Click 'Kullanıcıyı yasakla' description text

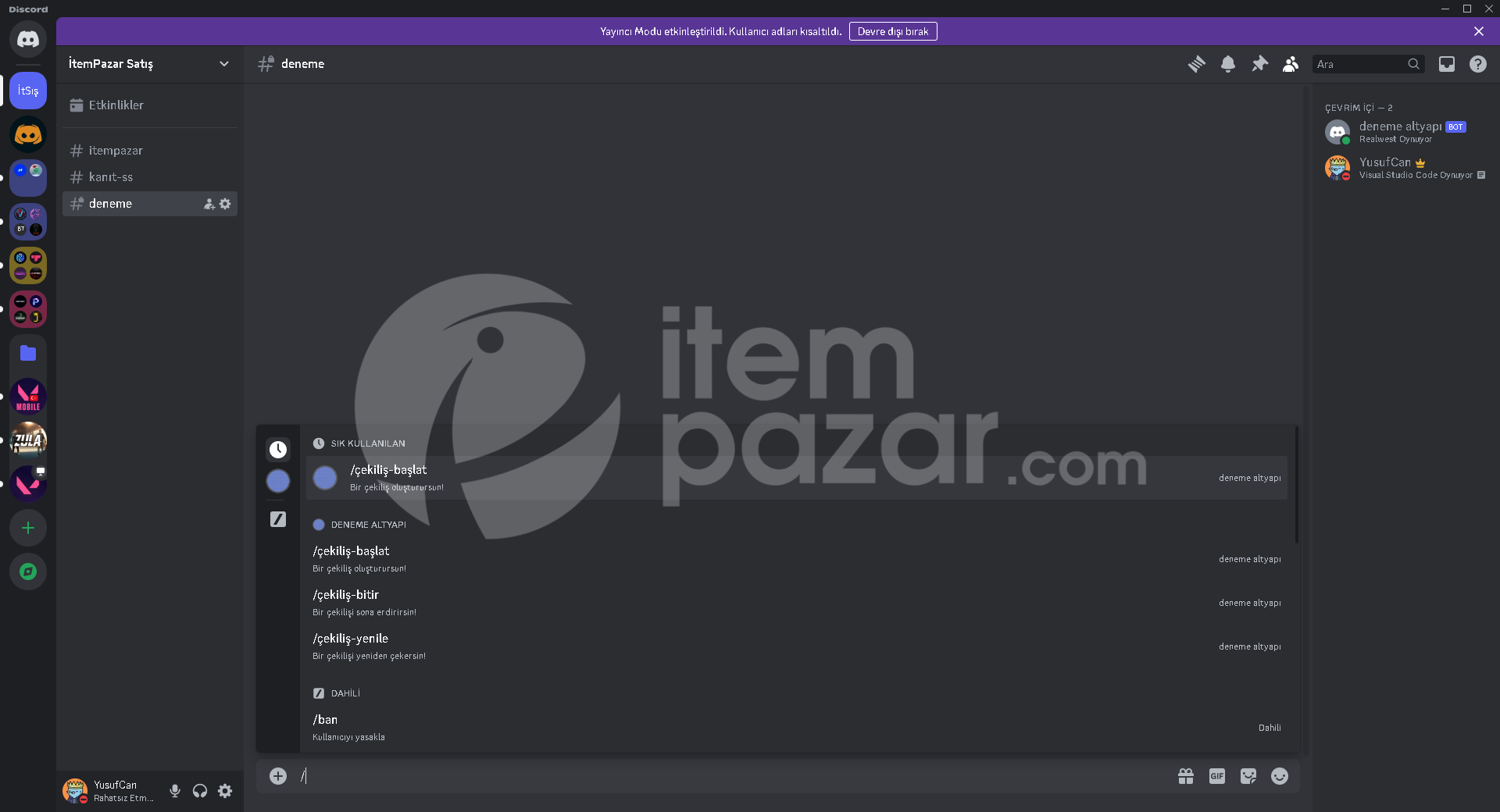click(348, 737)
